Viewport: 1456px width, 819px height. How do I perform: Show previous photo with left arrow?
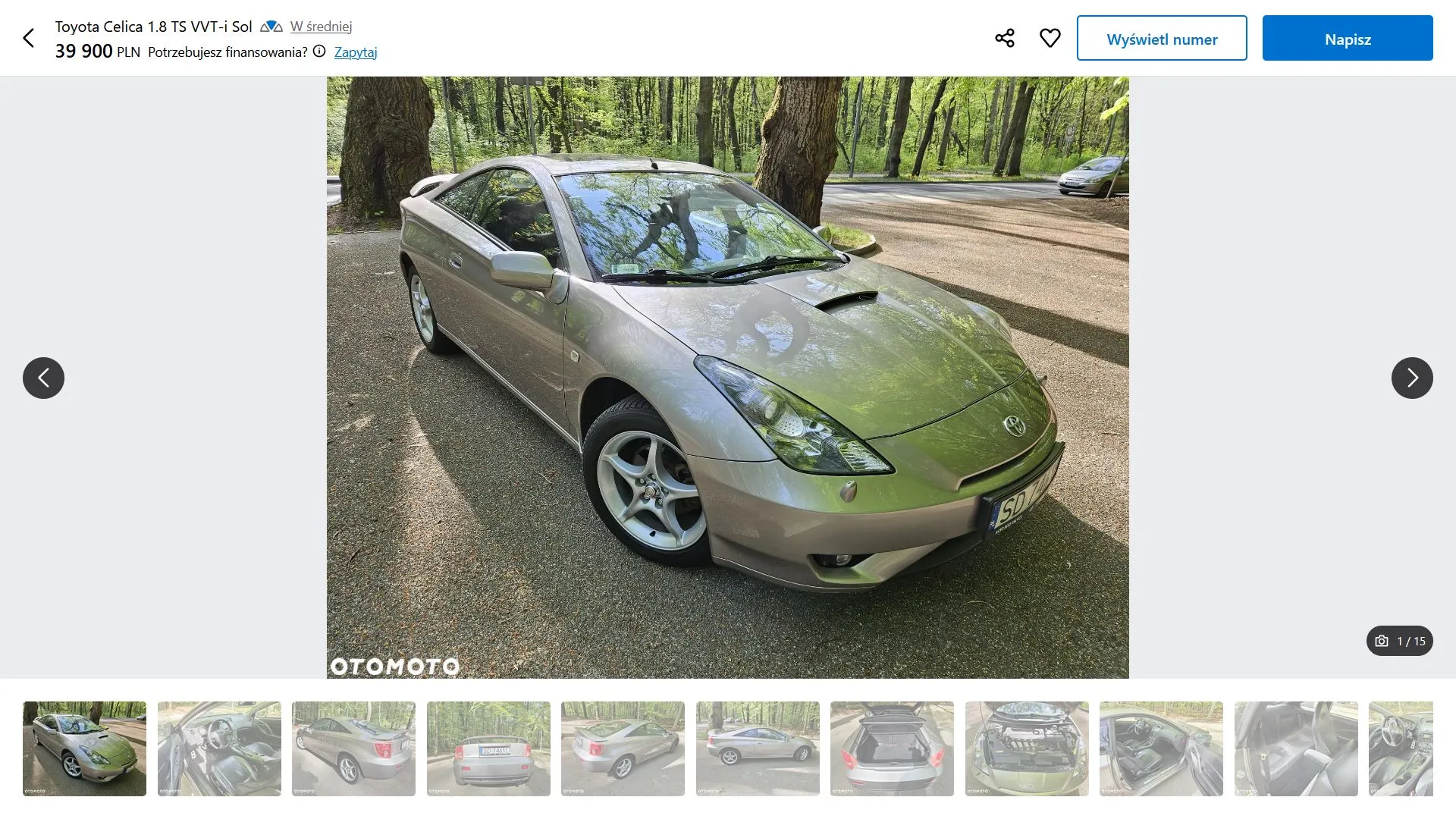[x=43, y=378]
